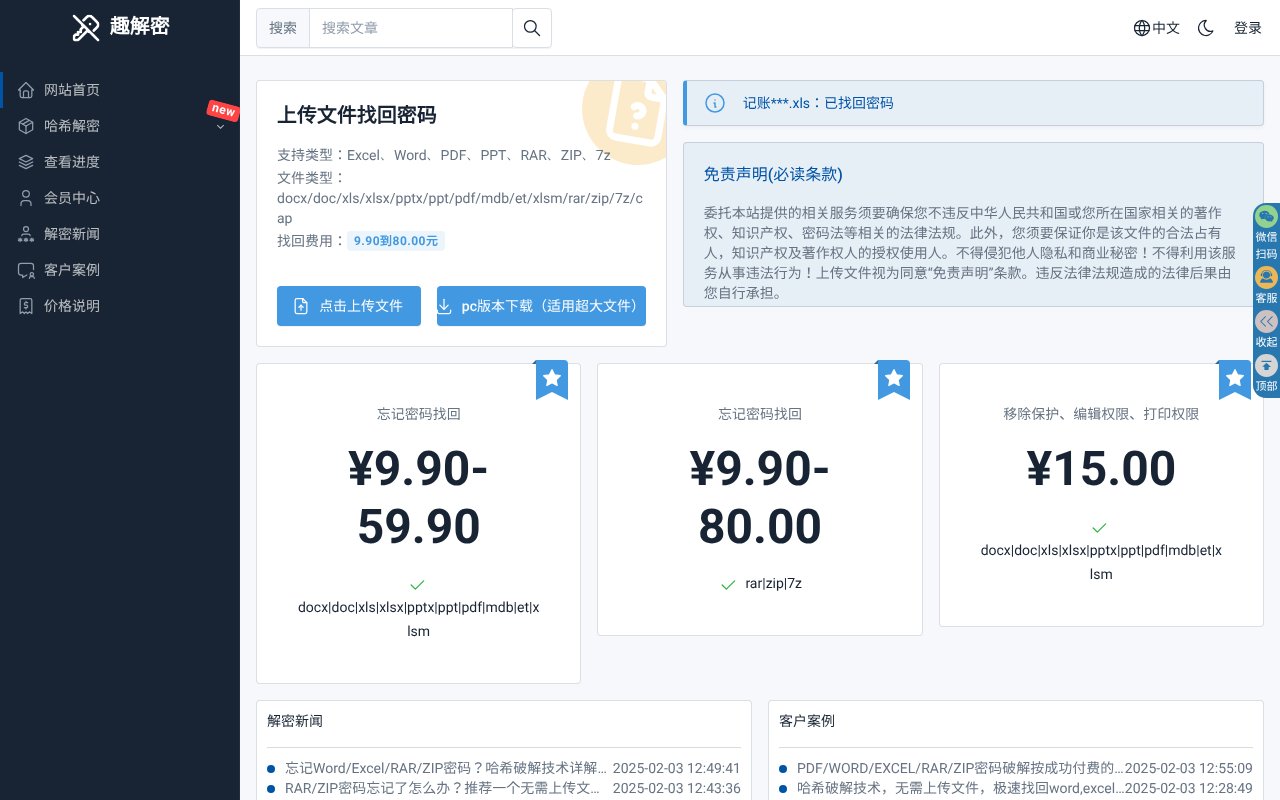This screenshot has width=1280, height=800.
Task: Expand the 哈希解密 submenu chevron
Action: pos(221,127)
